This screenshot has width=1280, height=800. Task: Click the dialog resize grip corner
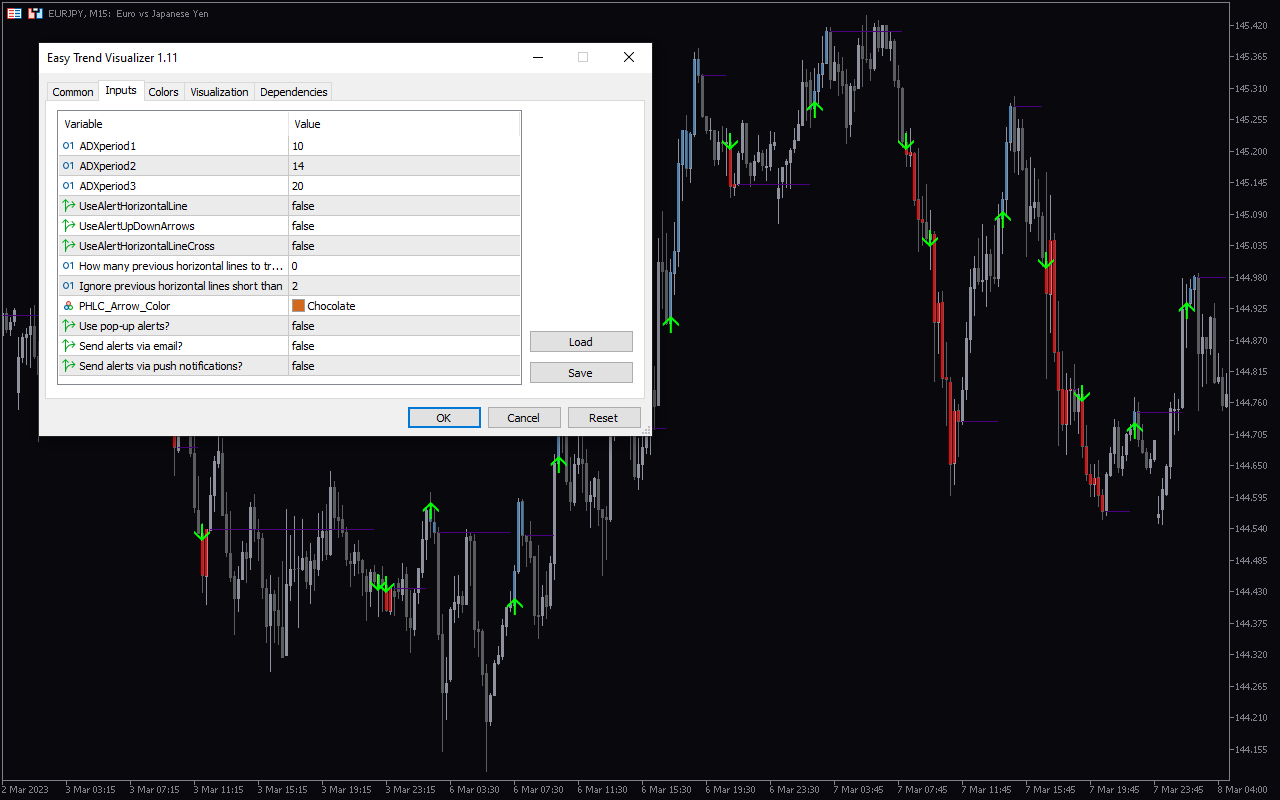646,430
